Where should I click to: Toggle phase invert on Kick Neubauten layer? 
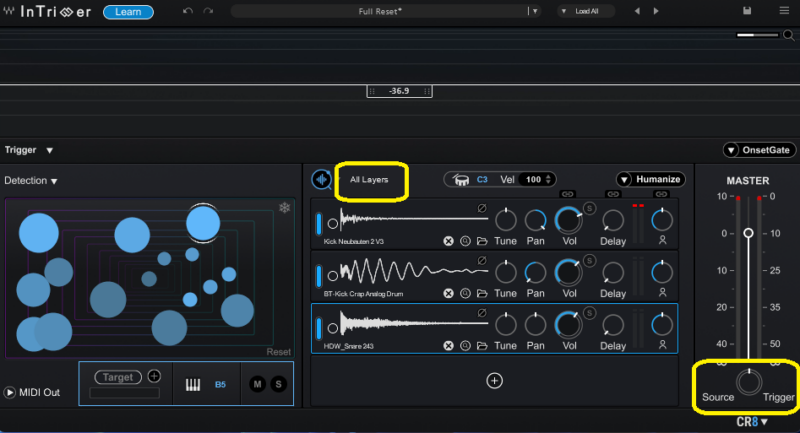coord(482,208)
